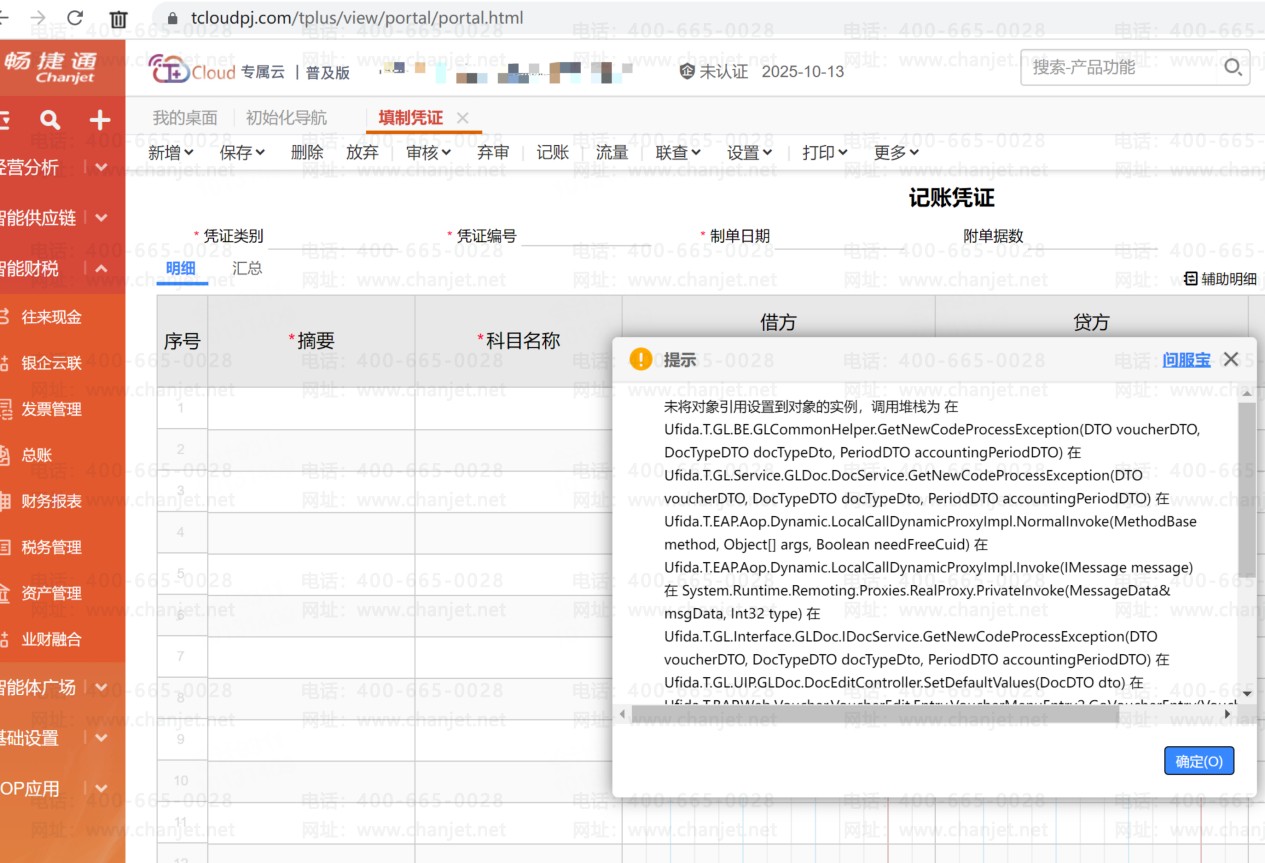1265x863 pixels.
Task: Expand the 新增 dropdown in the toolbar
Action: pyautogui.click(x=171, y=152)
